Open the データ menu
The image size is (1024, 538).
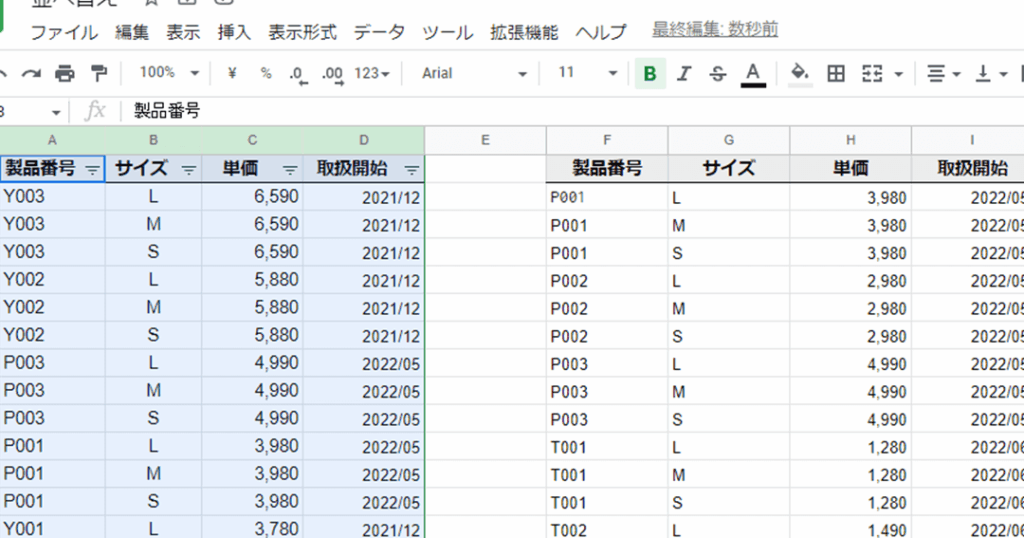click(x=379, y=32)
